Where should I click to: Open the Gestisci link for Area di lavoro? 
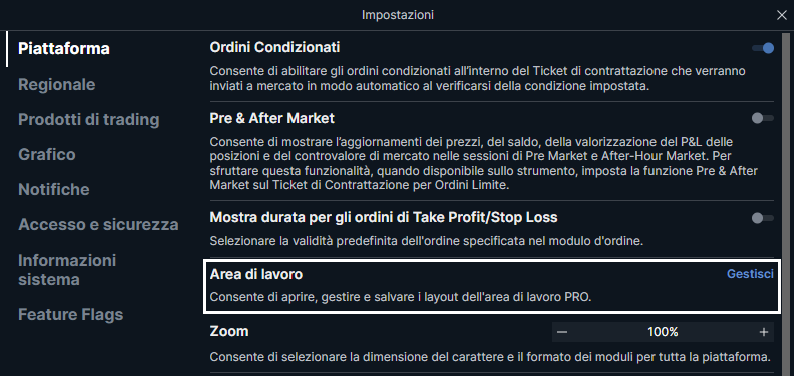coord(750,274)
